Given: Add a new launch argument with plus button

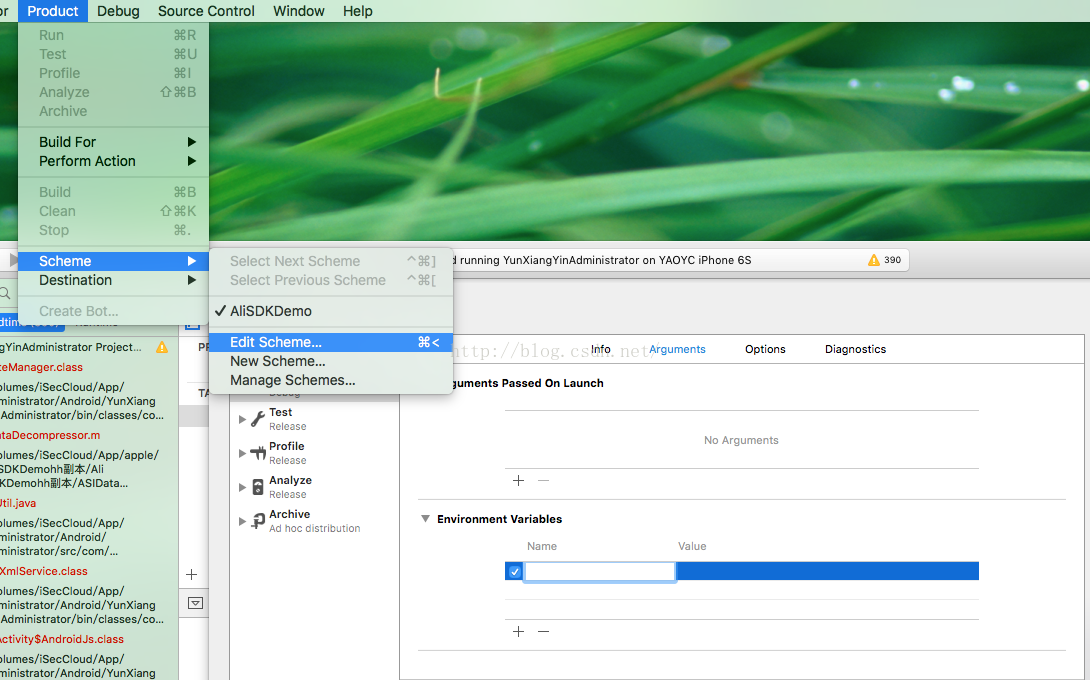Looking at the screenshot, I should coord(519,480).
